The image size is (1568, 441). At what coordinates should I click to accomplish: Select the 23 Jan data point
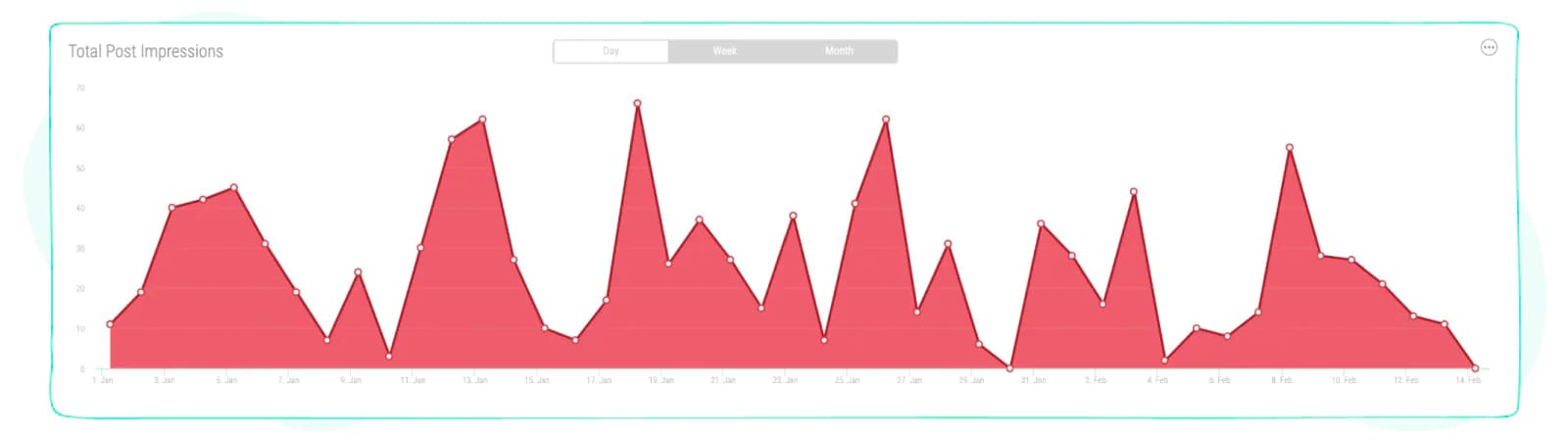(793, 216)
